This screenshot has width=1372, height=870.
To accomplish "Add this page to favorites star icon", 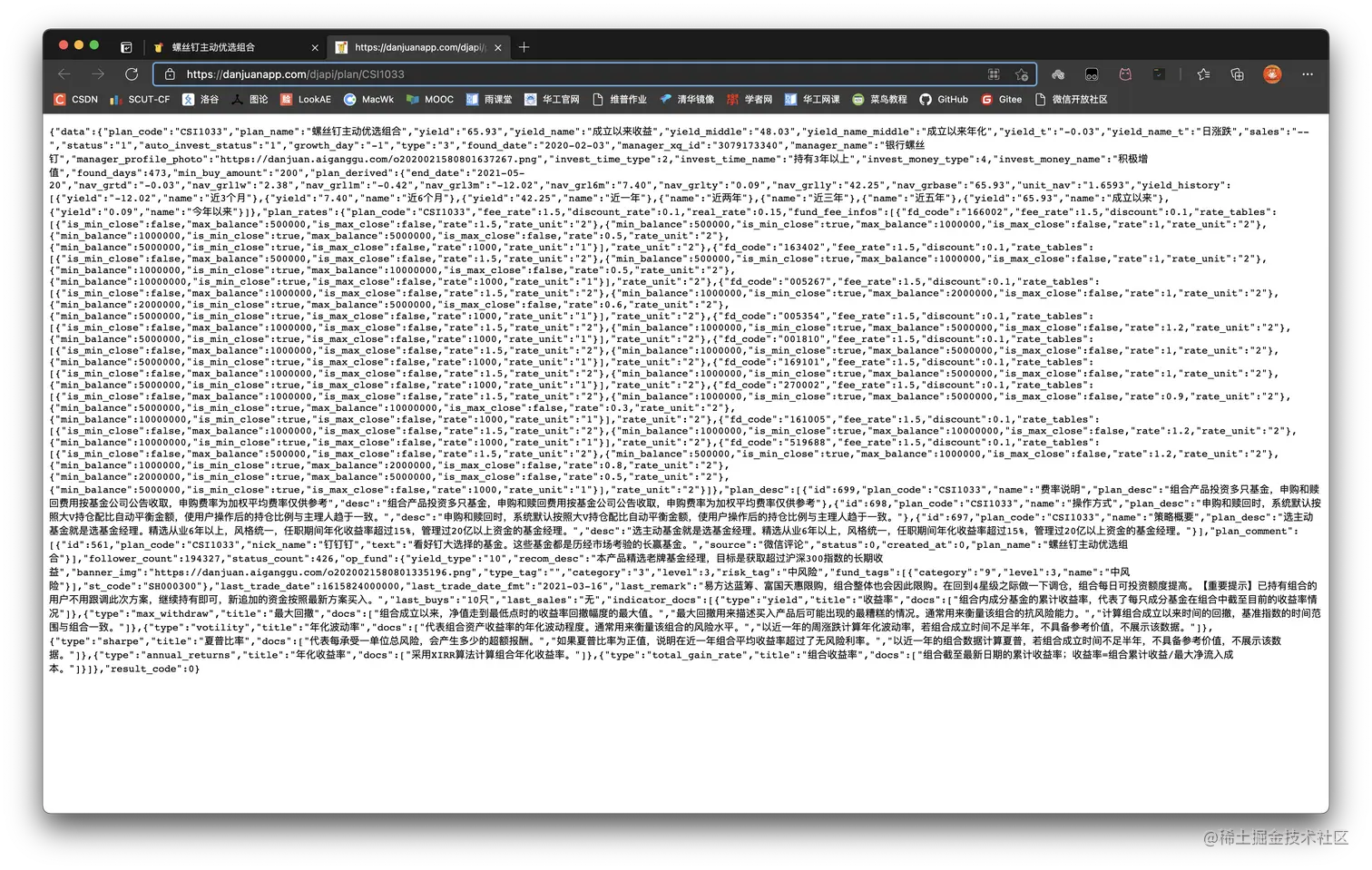I will (1022, 74).
